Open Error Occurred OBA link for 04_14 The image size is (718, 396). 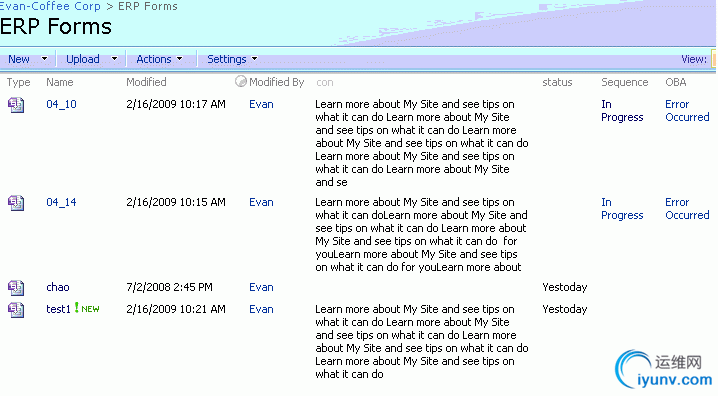click(x=687, y=209)
